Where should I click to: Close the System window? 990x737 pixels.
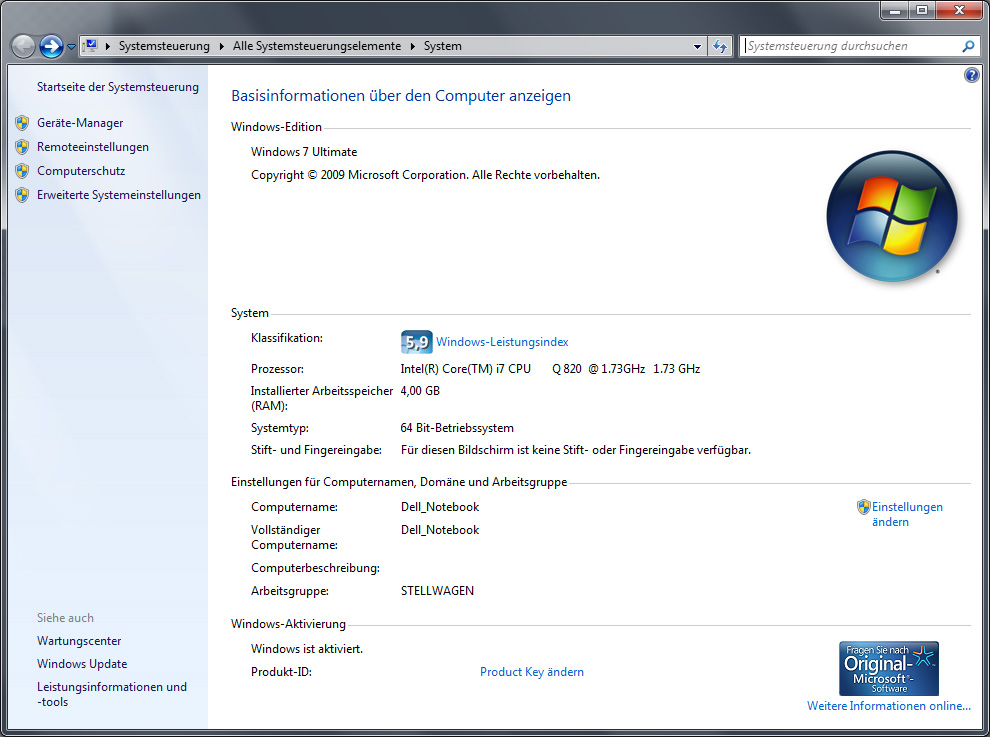click(959, 10)
